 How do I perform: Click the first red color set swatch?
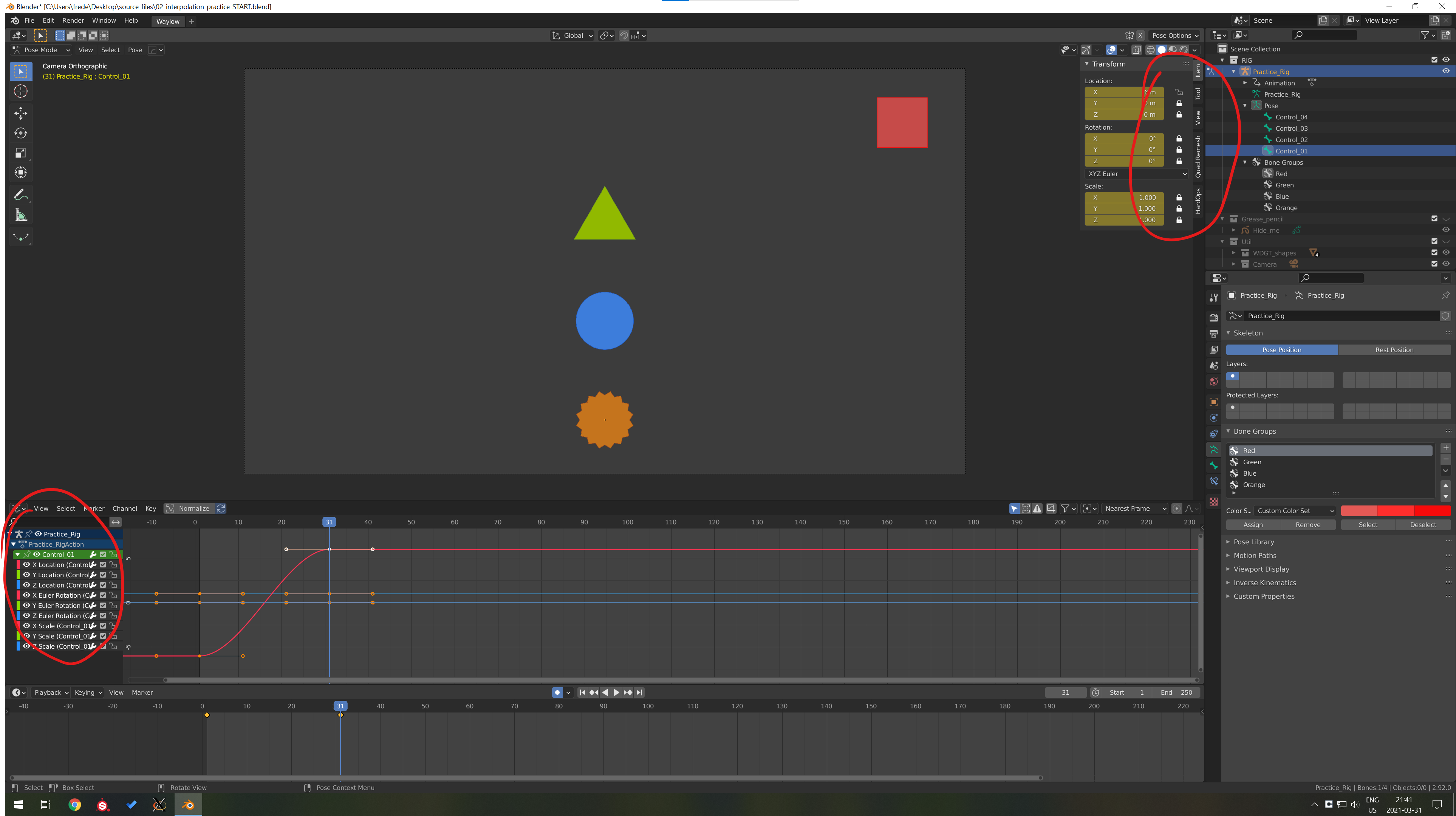pyautogui.click(x=1359, y=510)
